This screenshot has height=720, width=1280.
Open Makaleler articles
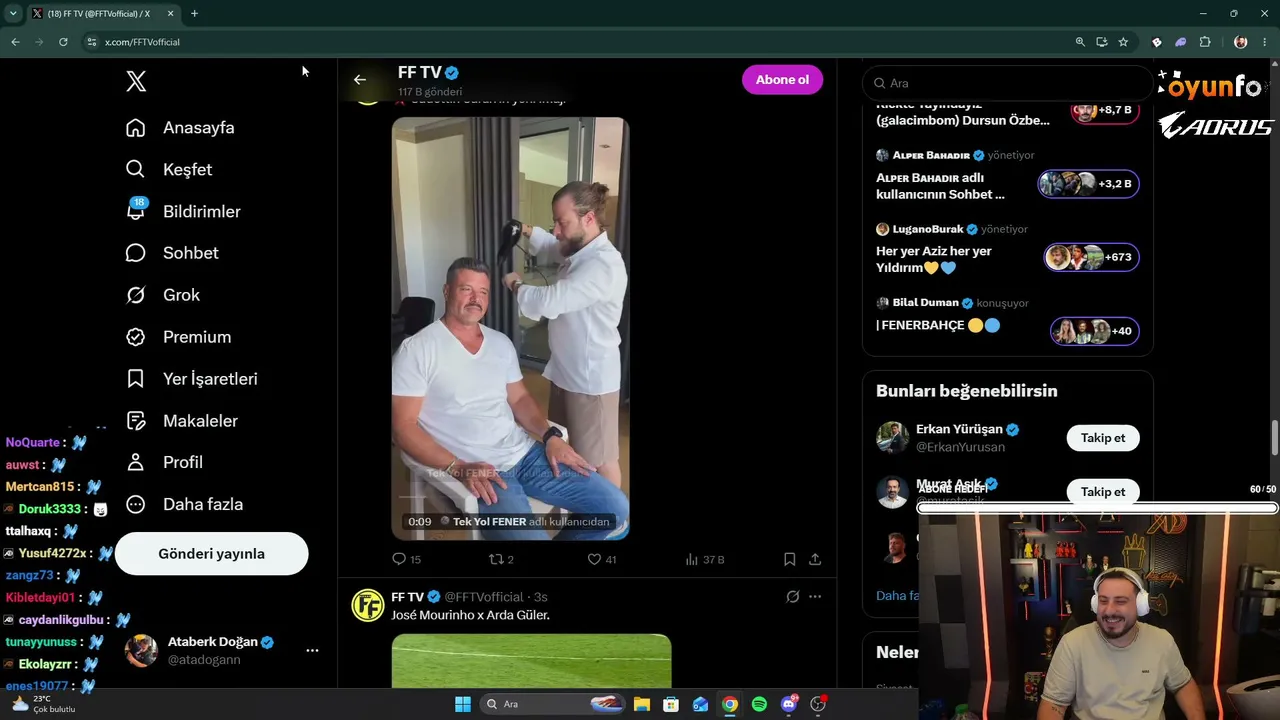click(x=181, y=421)
